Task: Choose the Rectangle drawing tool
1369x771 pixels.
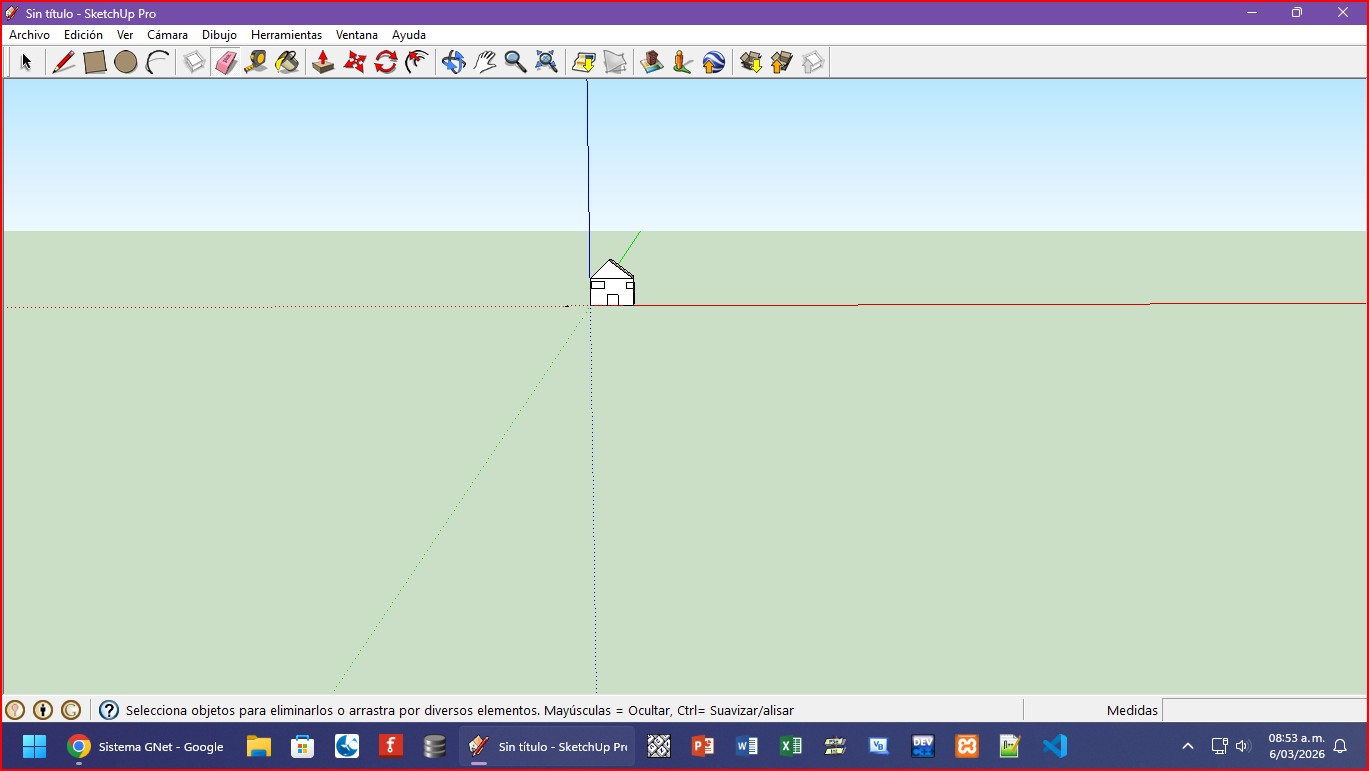Action: (x=95, y=62)
